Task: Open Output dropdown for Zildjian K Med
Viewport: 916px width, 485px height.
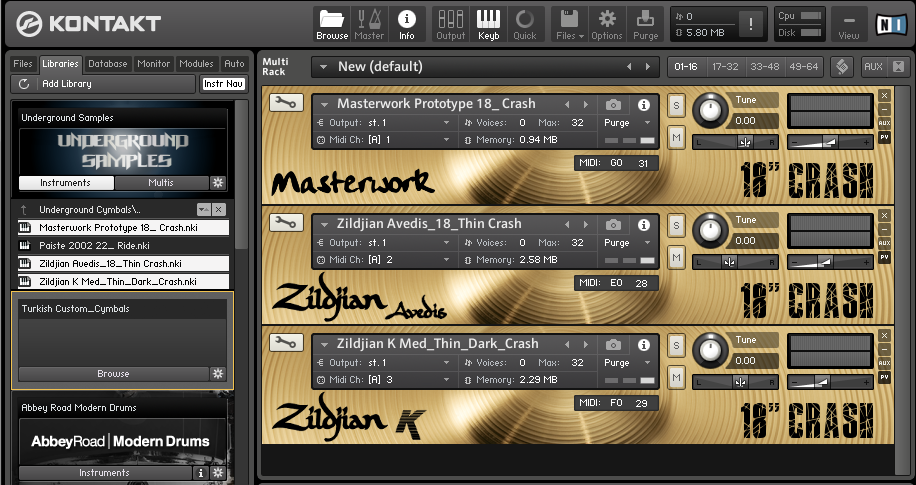Action: coord(446,363)
